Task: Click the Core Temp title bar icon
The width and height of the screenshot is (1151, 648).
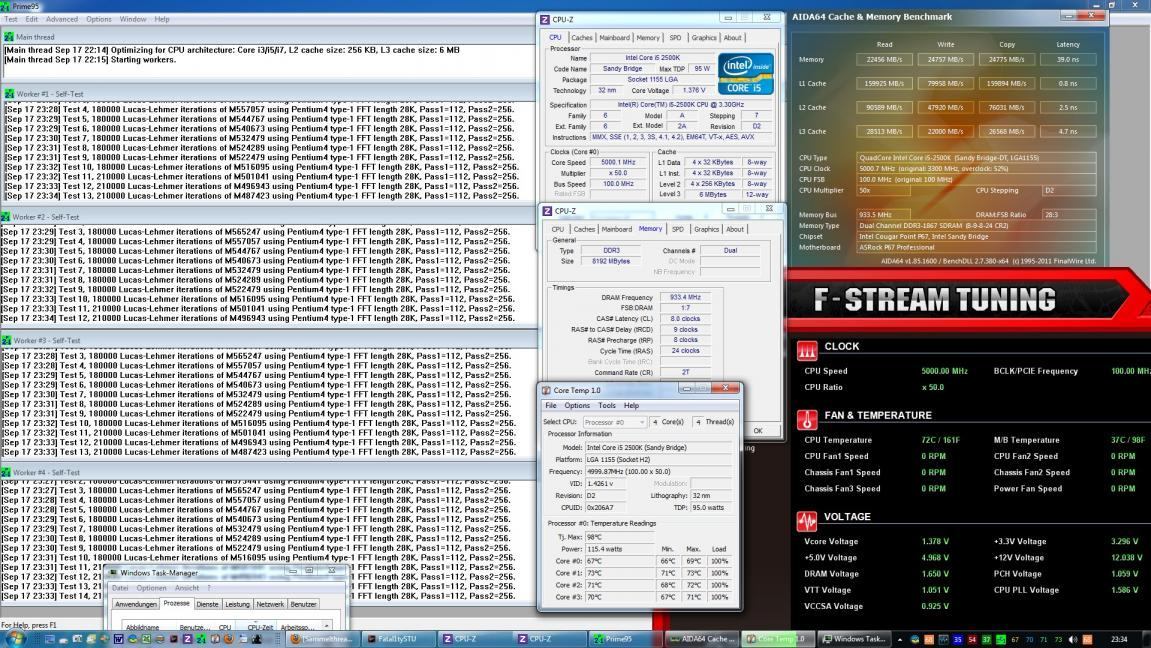Action: pos(546,390)
